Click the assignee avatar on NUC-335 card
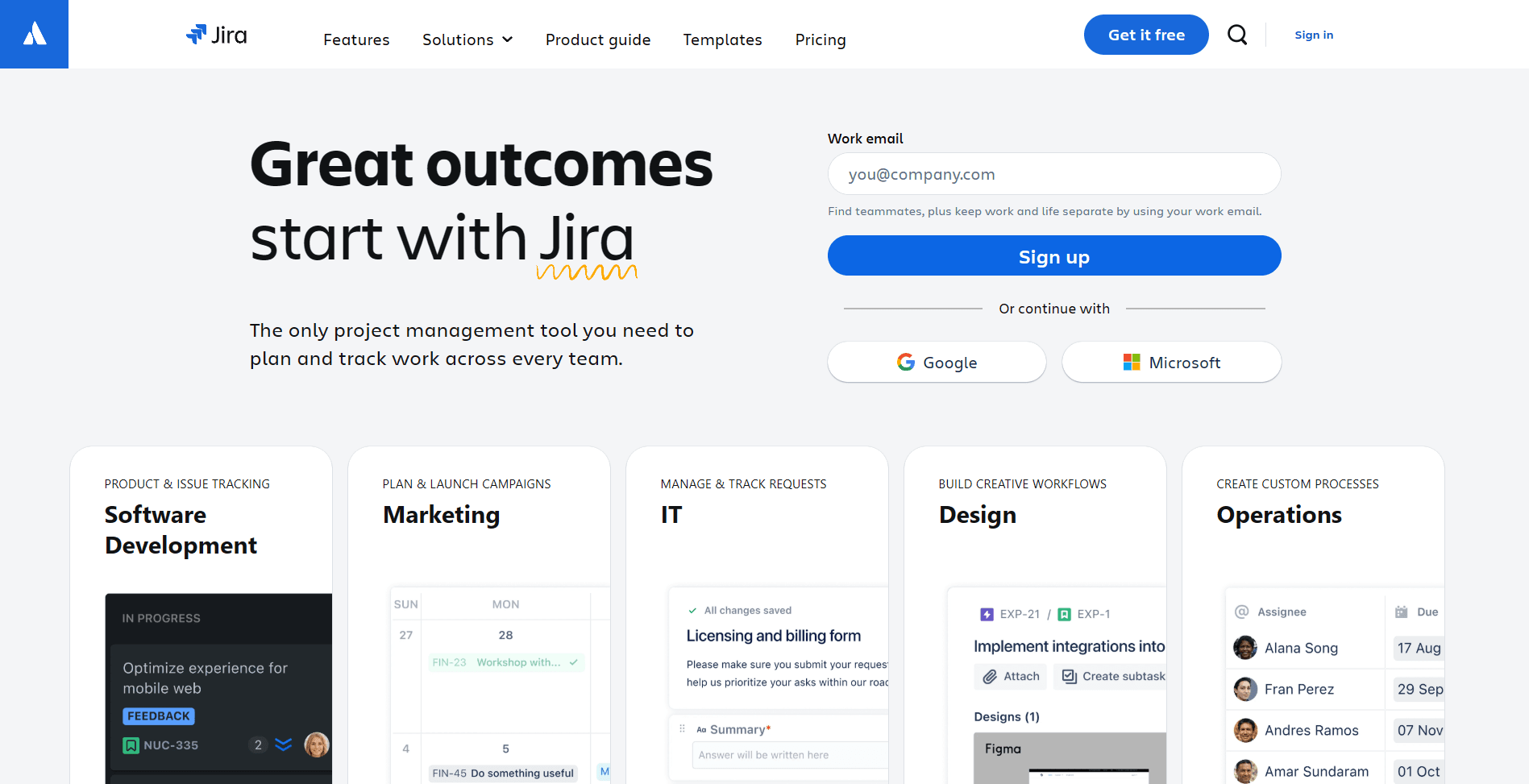The width and height of the screenshot is (1529, 784). (x=316, y=745)
